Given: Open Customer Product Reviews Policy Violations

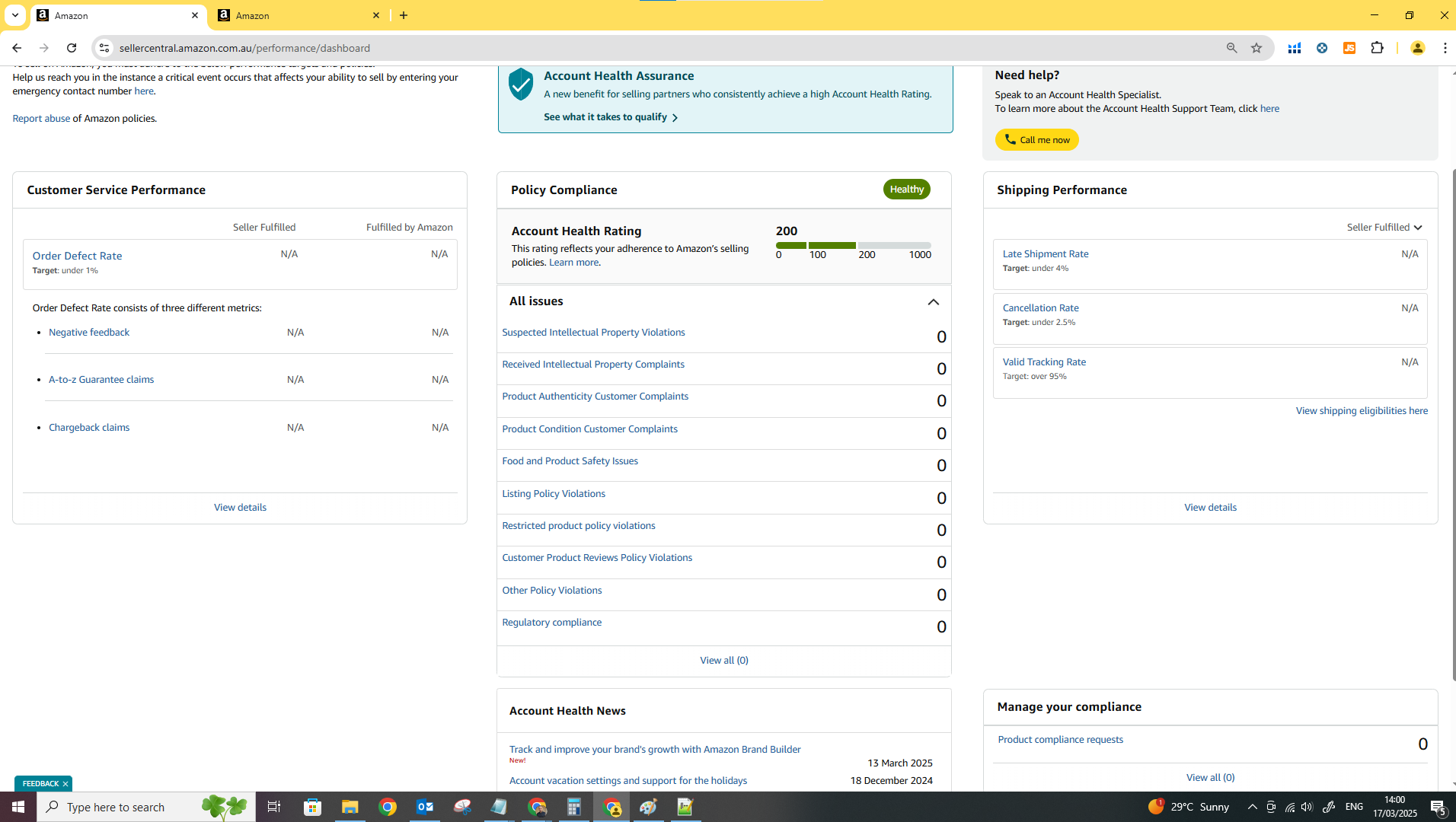Looking at the screenshot, I should (x=597, y=558).
